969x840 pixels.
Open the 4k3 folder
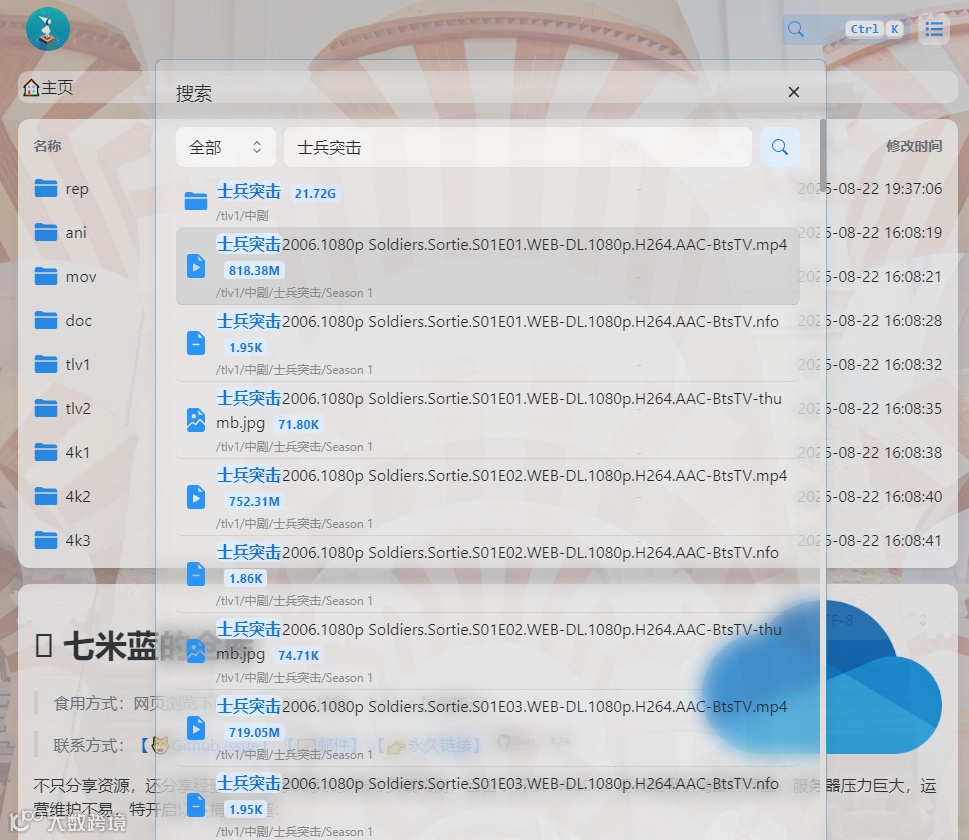(x=62, y=540)
